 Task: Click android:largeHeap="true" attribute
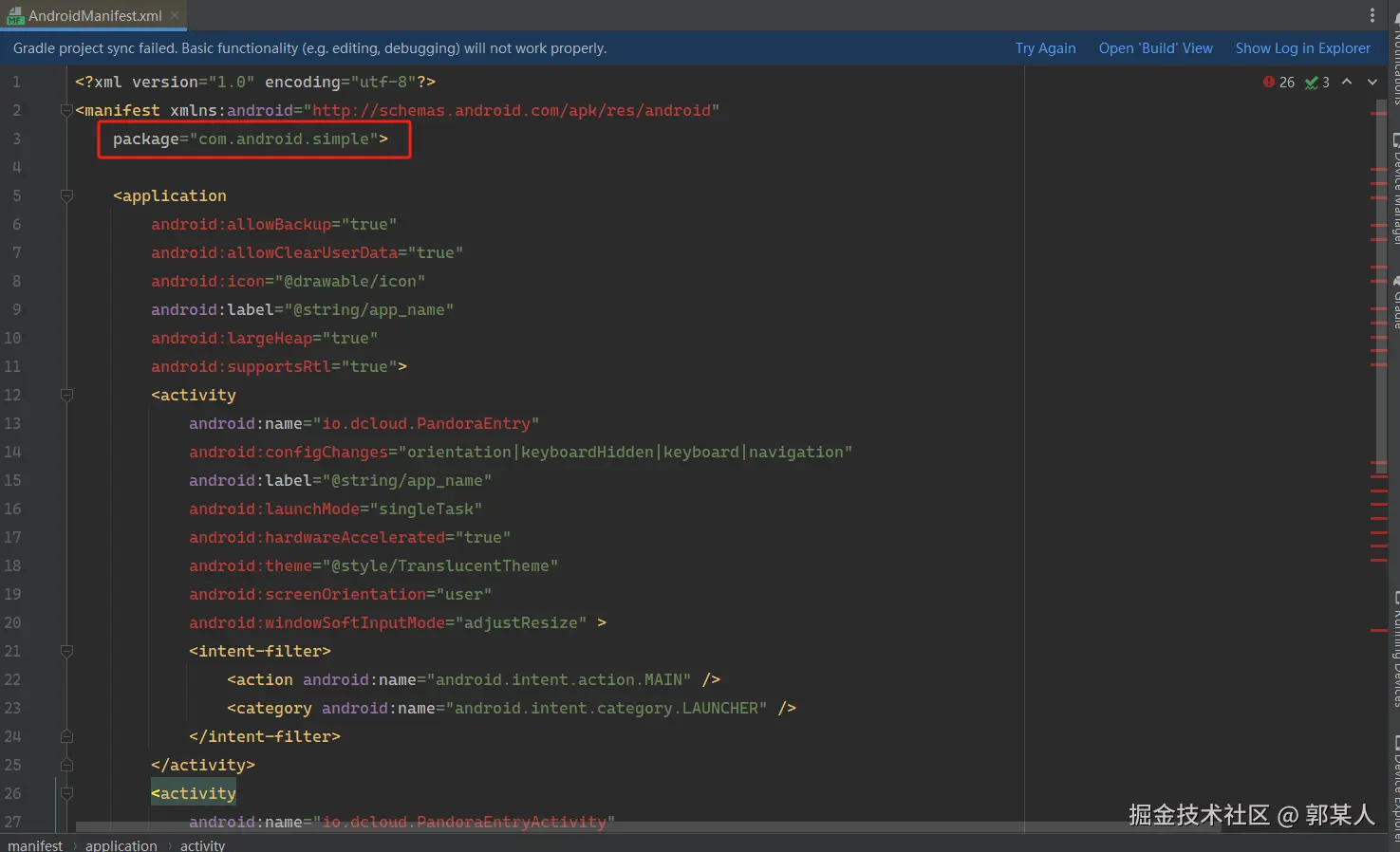pos(265,339)
